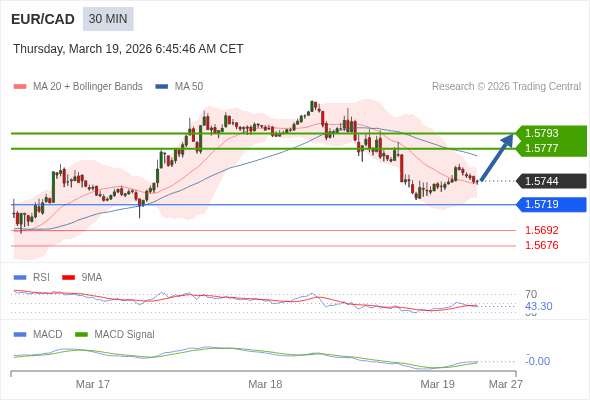Viewport: 590px width, 400px height.
Task: Click the blue MACD legend swatch
Action: (x=20, y=335)
